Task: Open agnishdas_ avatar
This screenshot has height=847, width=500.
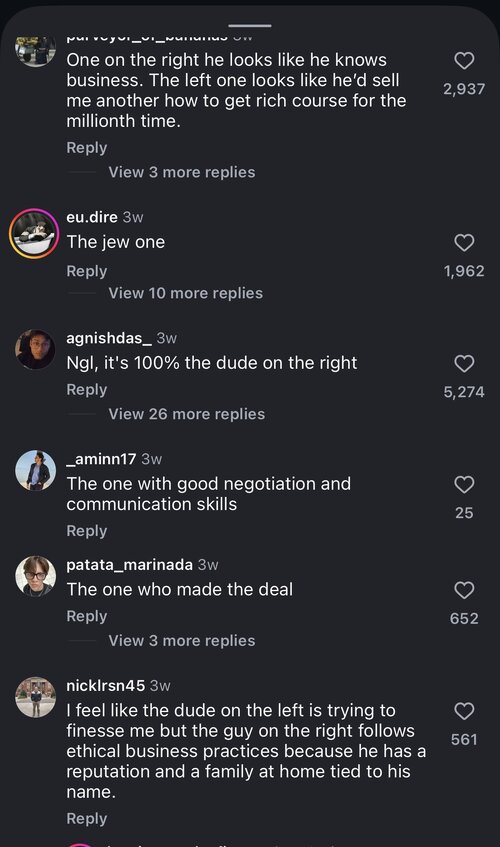Action: 35,349
